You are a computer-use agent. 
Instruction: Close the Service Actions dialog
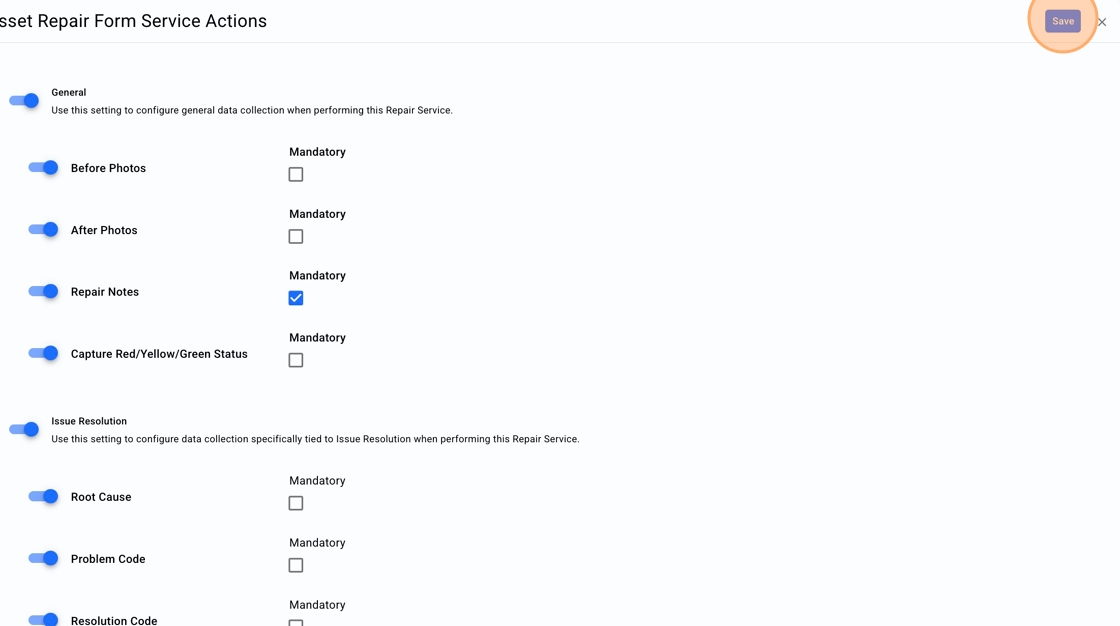point(1102,22)
